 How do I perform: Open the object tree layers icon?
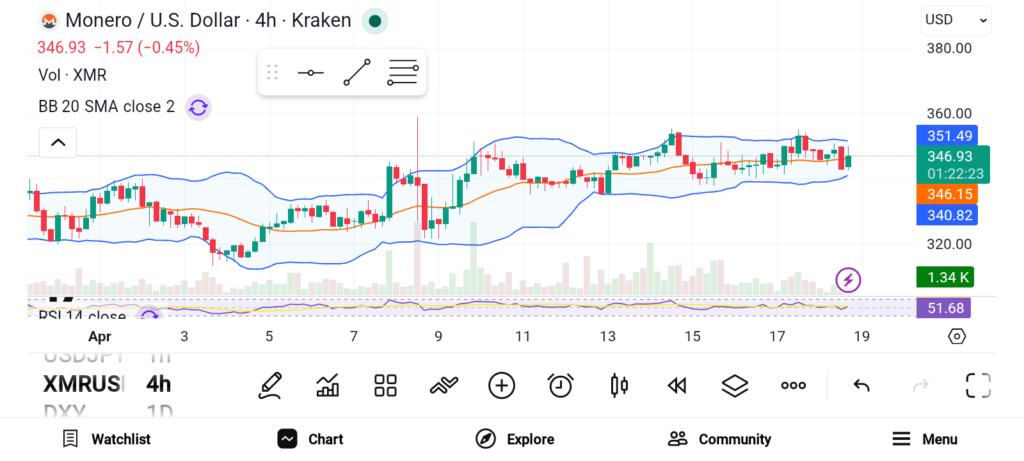point(735,385)
